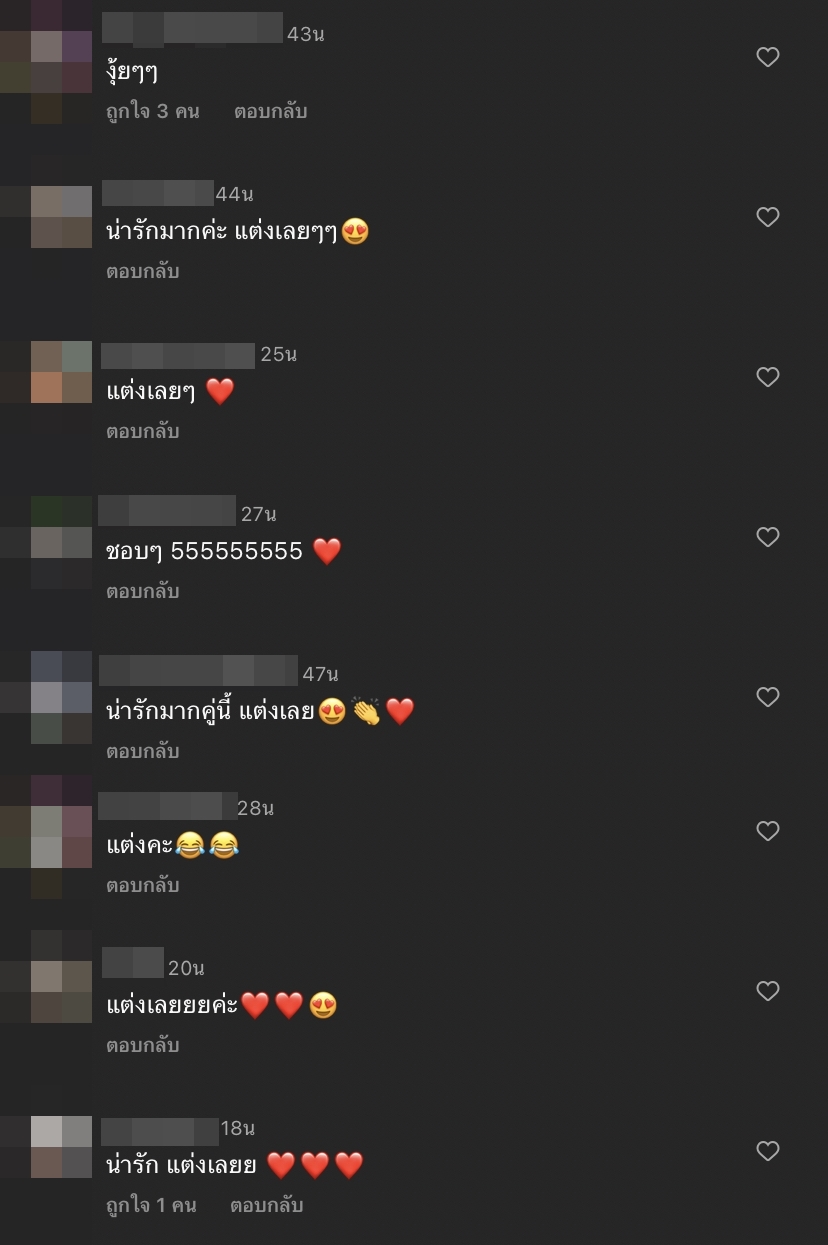Screen dimensions: 828x1245
Task: Reply to the "งุ้ยๆๆ" comment
Action: tap(270, 112)
